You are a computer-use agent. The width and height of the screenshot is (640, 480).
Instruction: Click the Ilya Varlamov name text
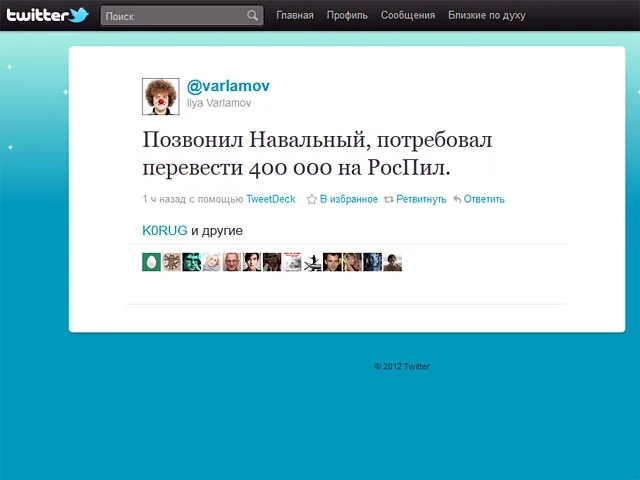219,103
